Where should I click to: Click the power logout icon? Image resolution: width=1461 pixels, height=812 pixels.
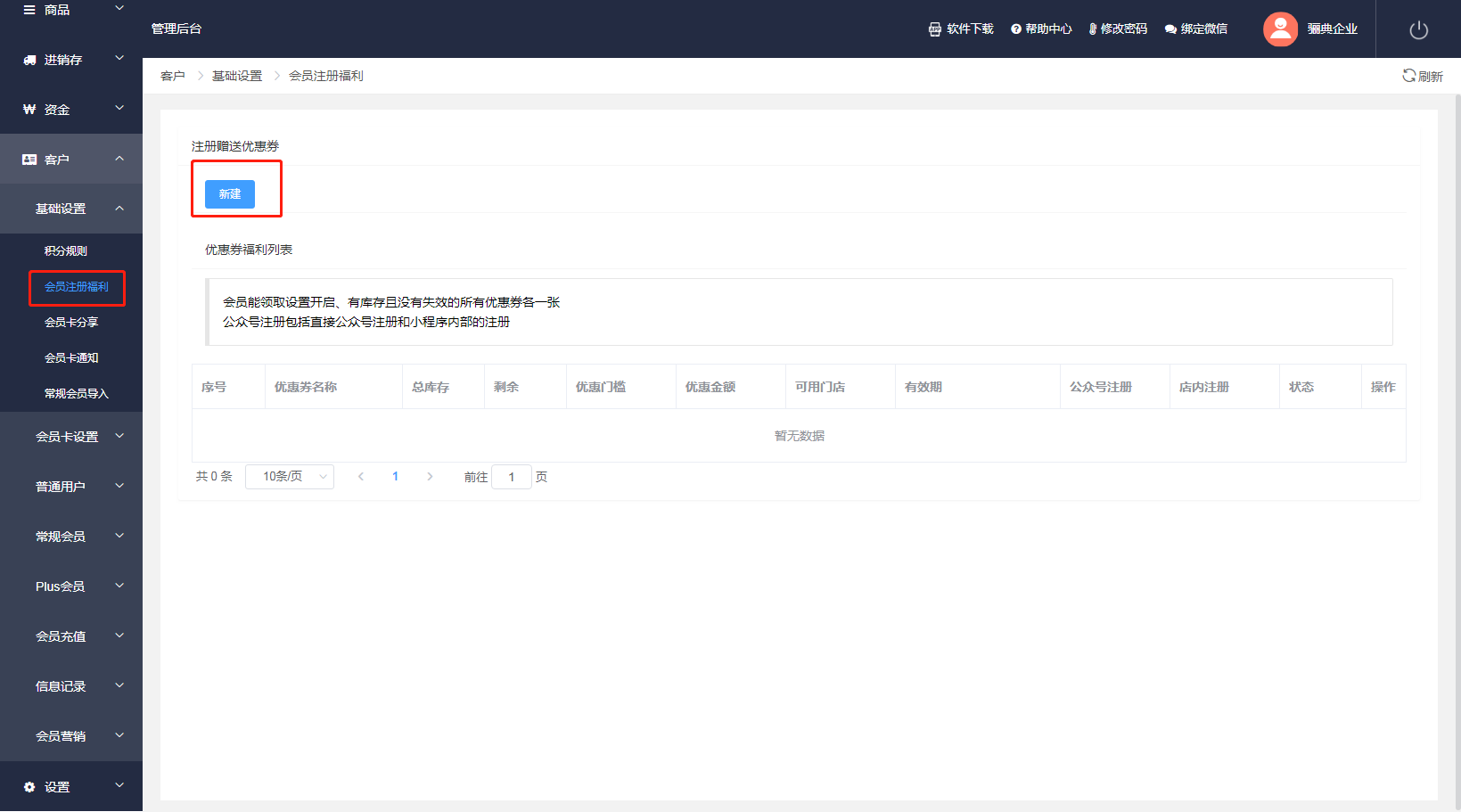coord(1418,30)
